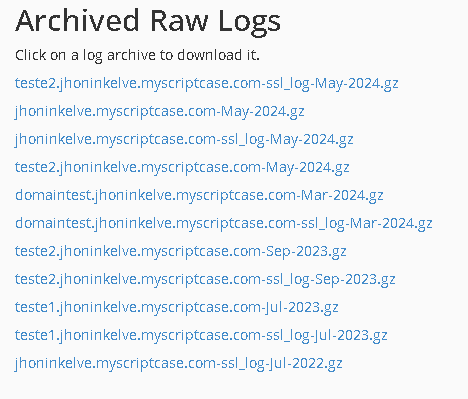Select the oldest log archive from 2022
Viewport: 468px width, 399px height.
pyautogui.click(x=179, y=363)
